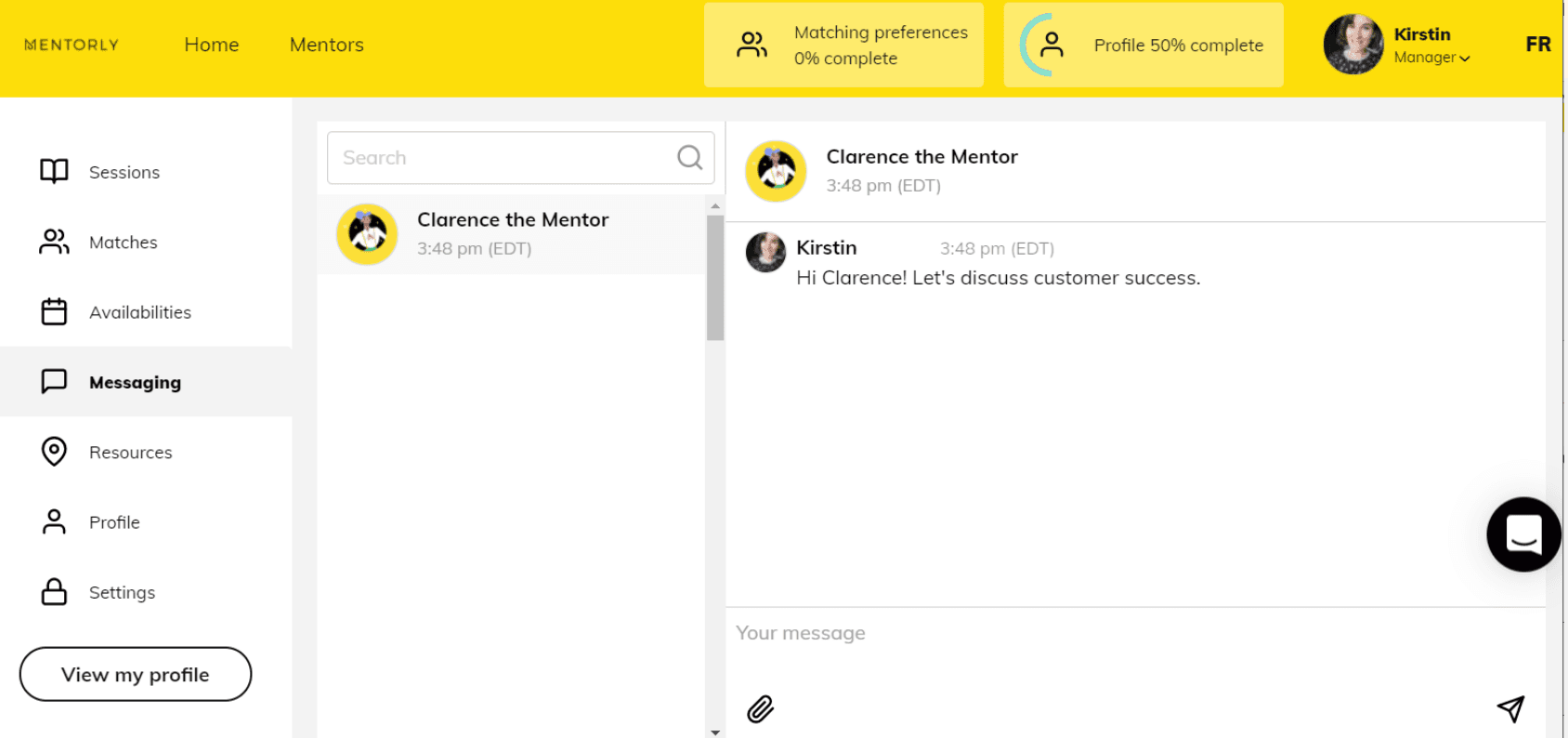Click the View my profile button
Screen dimensions: 1568x738
[136, 675]
